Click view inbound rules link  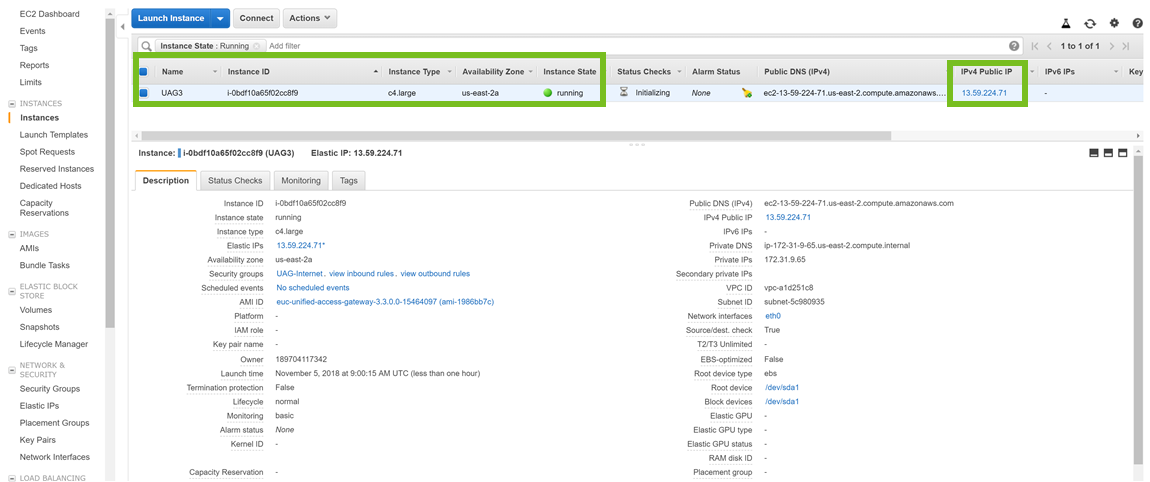(362, 274)
